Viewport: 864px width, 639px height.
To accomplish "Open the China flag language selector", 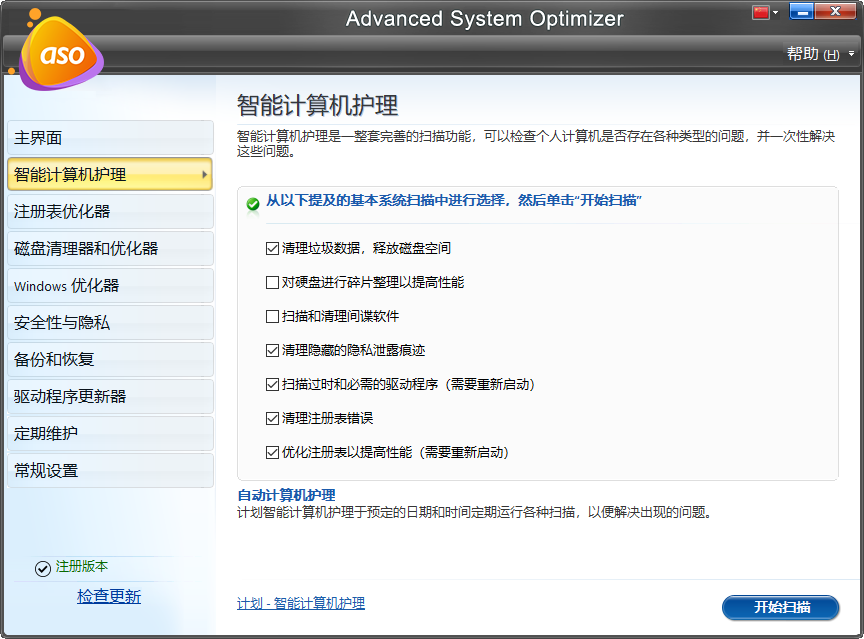I will (x=761, y=12).
